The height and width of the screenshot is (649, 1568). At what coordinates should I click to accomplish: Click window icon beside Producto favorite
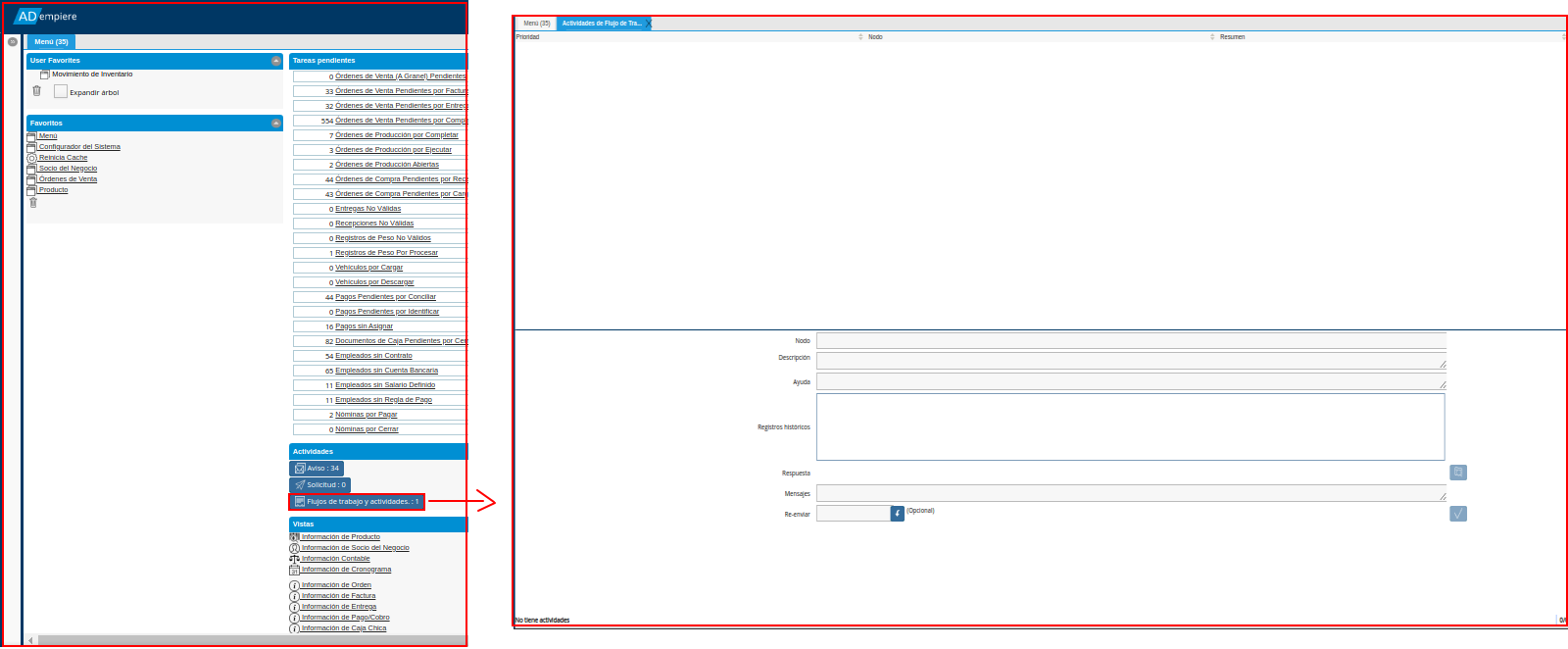pos(32,190)
